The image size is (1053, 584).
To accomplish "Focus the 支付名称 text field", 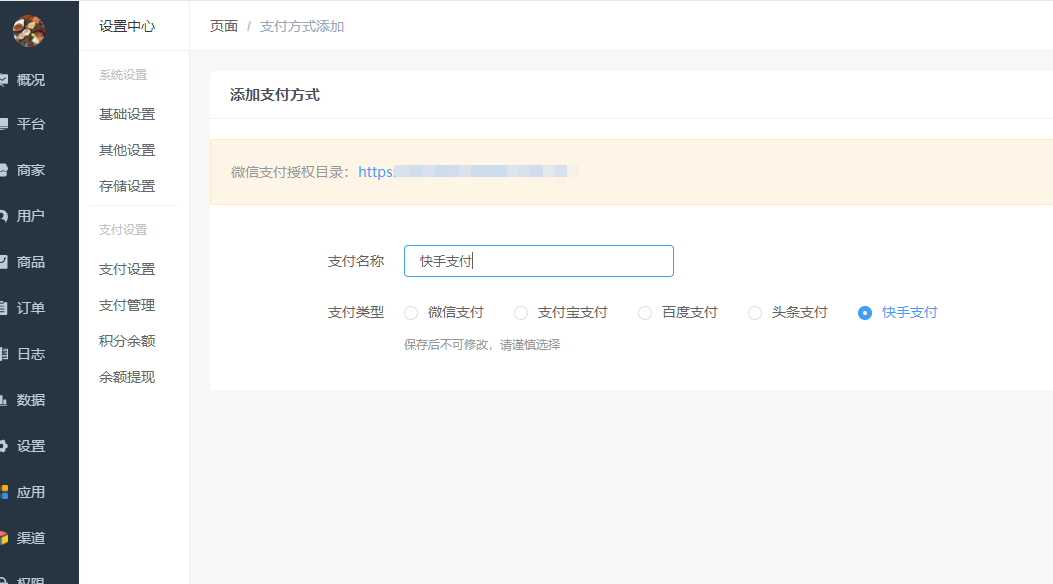I will pos(539,261).
